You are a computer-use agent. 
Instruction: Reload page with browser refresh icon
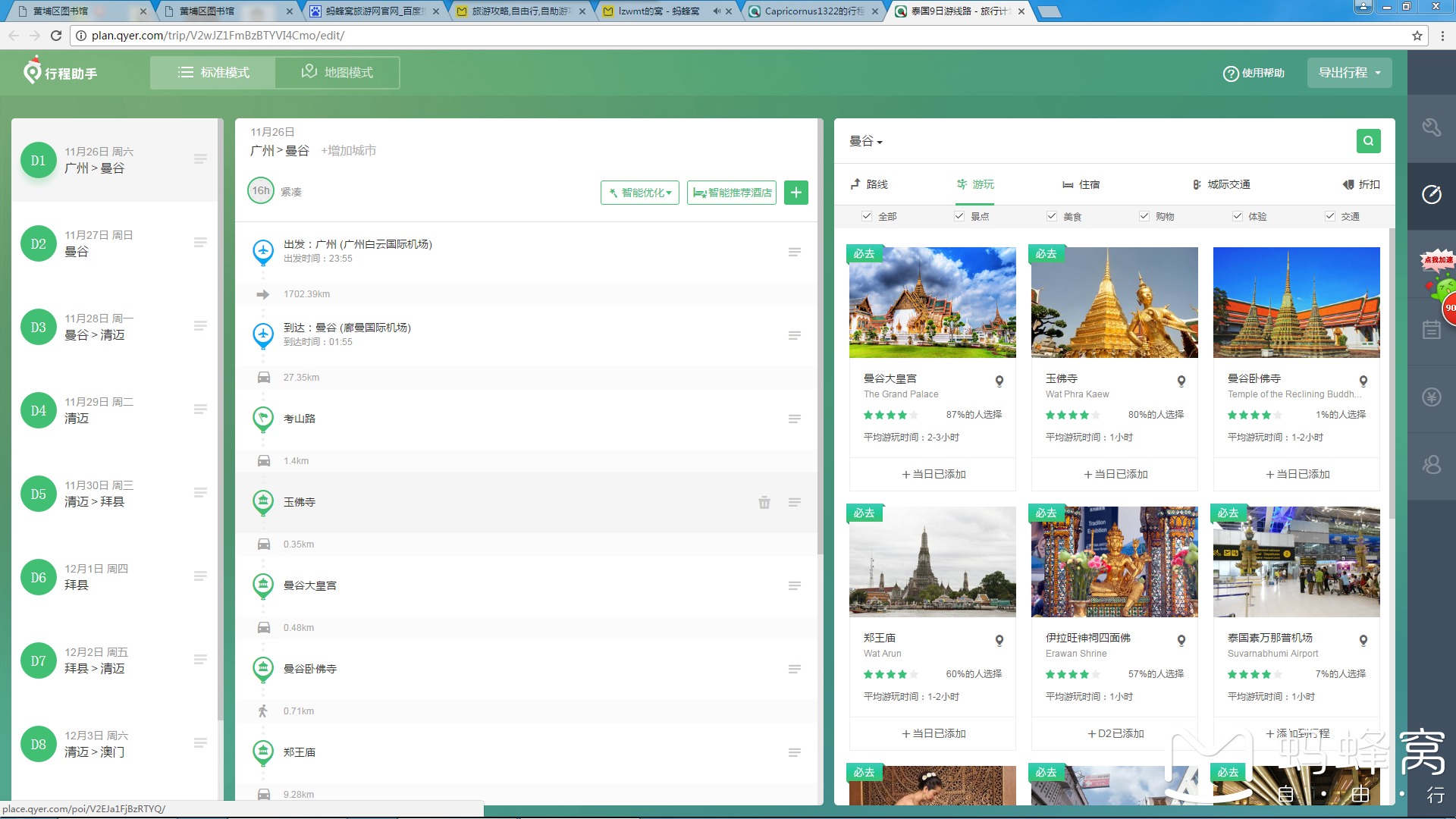point(56,36)
